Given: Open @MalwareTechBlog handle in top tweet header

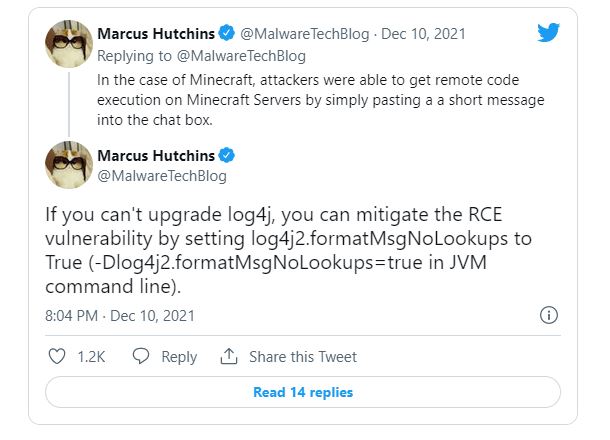Looking at the screenshot, I should (305, 34).
